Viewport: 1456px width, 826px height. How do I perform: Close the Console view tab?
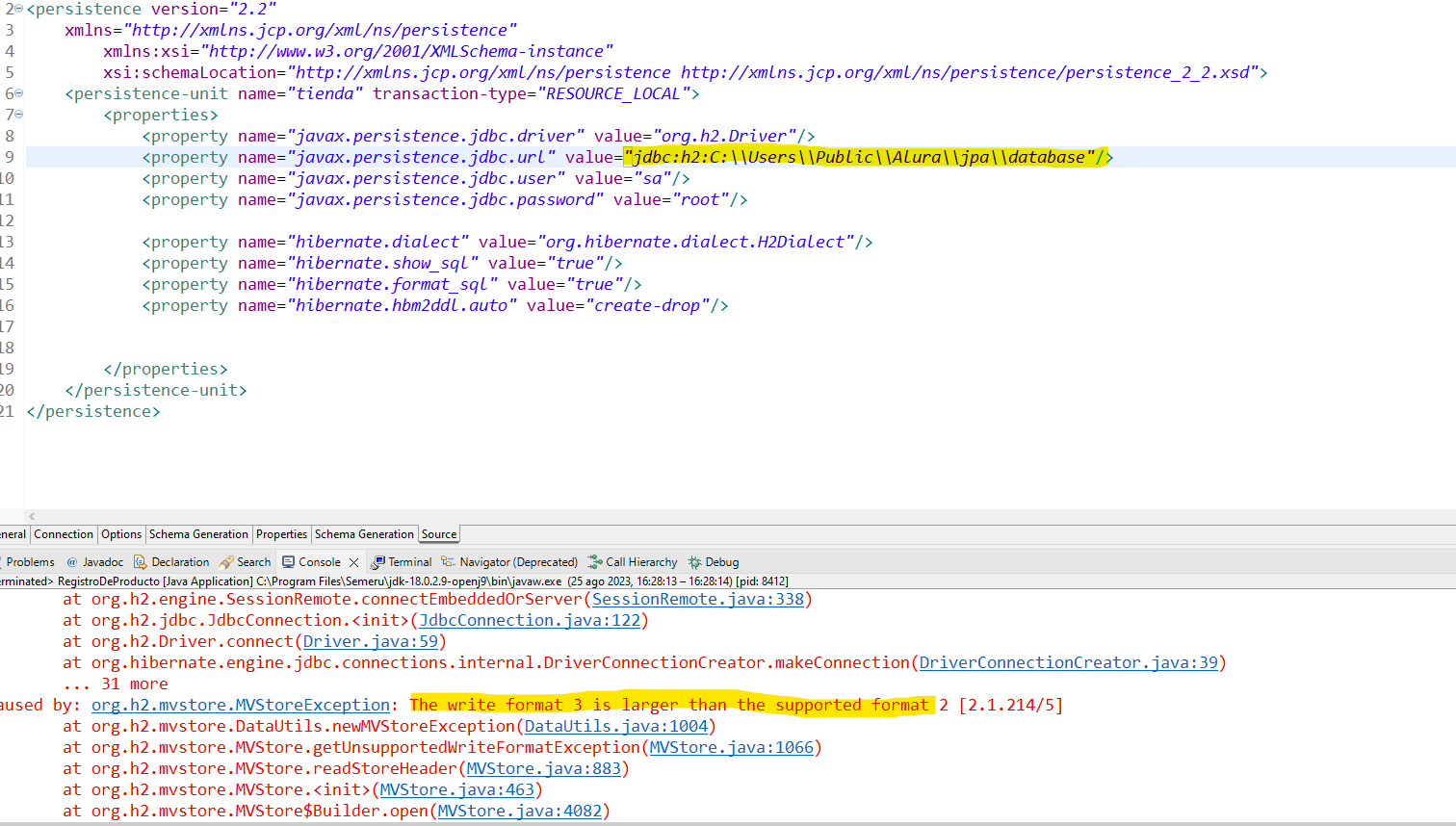[353, 562]
